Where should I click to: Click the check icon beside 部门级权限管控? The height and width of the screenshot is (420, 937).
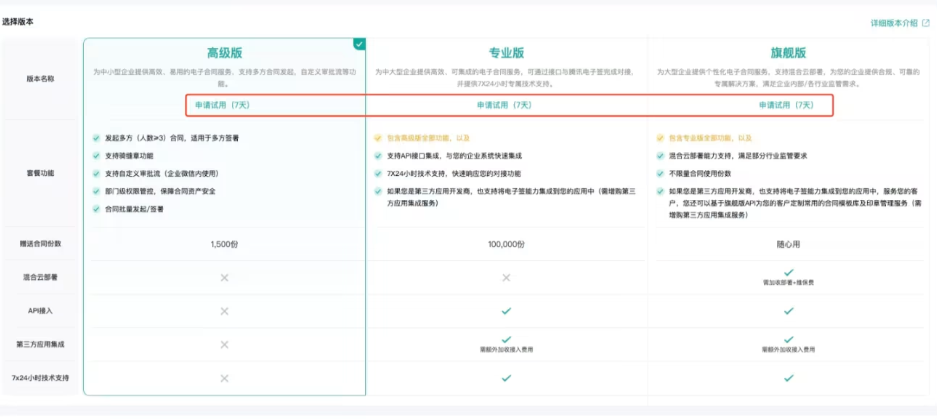[x=96, y=191]
